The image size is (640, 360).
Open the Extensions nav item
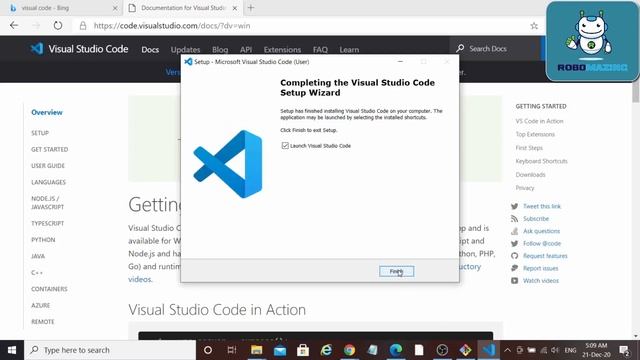pyautogui.click(x=282, y=50)
